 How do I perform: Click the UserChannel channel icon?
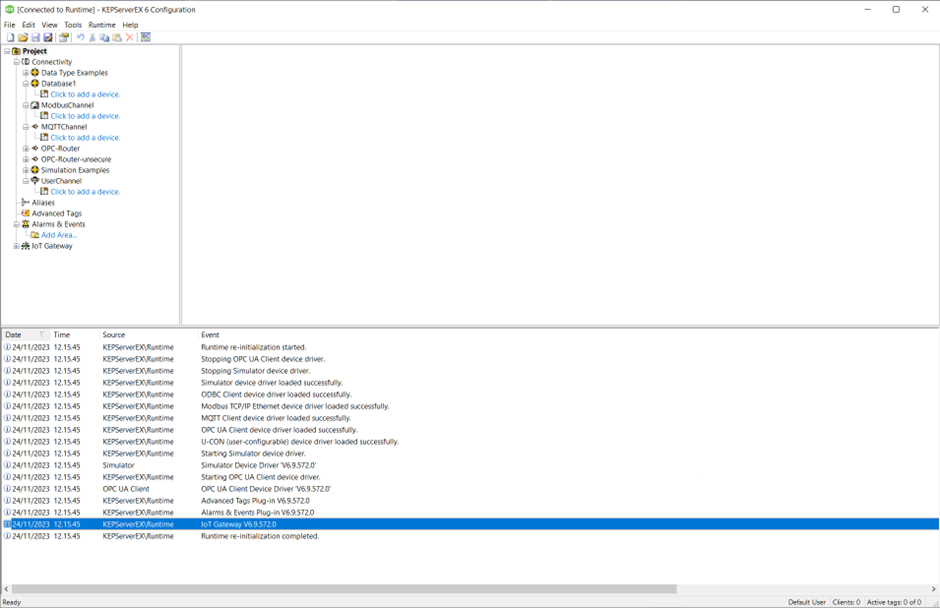pos(35,180)
